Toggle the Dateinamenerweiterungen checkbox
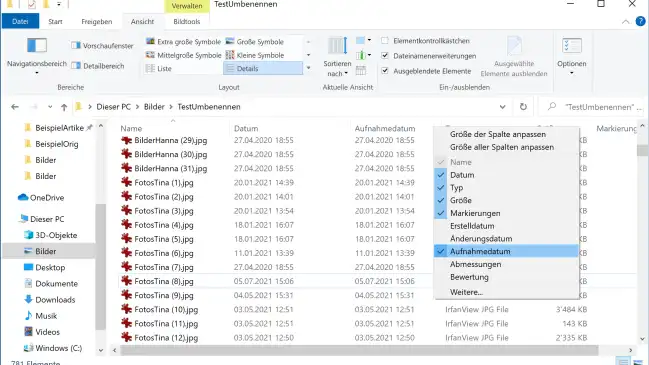 point(385,55)
